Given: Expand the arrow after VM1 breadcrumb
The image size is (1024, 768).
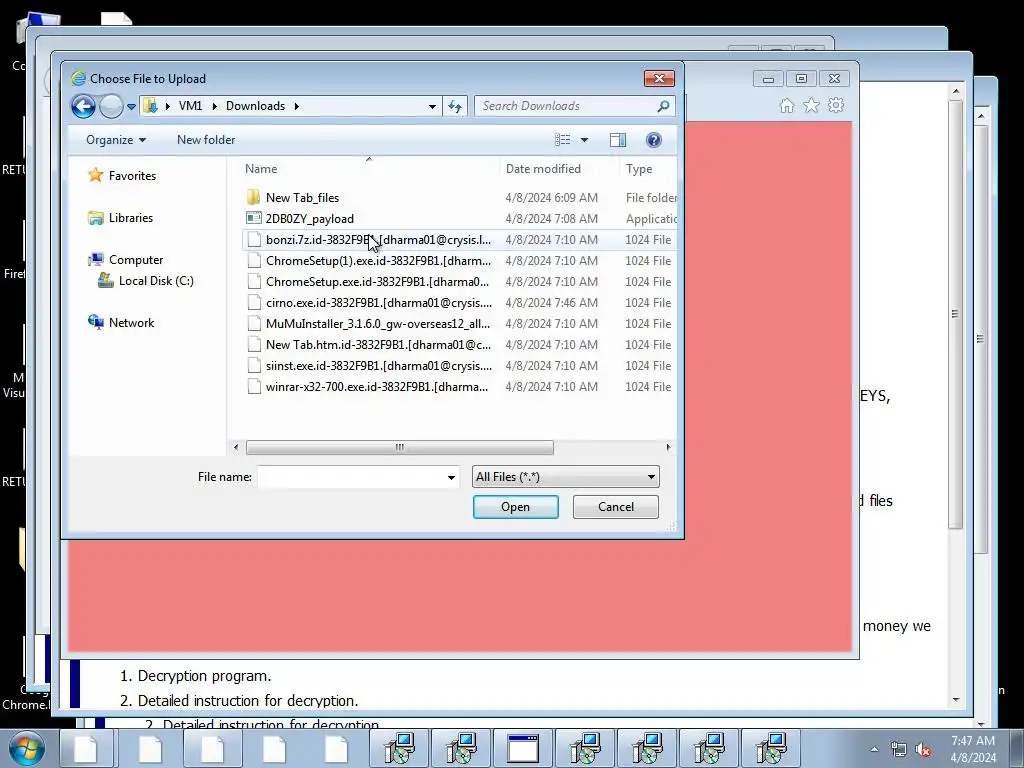Looking at the screenshot, I should tap(214, 106).
